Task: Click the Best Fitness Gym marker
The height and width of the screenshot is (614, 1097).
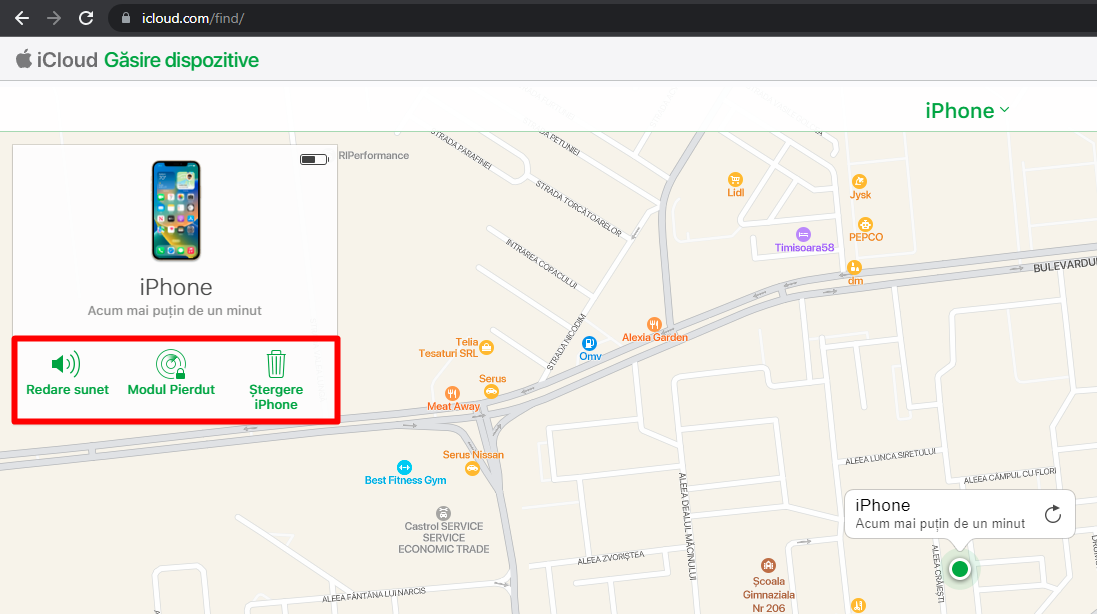Action: point(404,467)
